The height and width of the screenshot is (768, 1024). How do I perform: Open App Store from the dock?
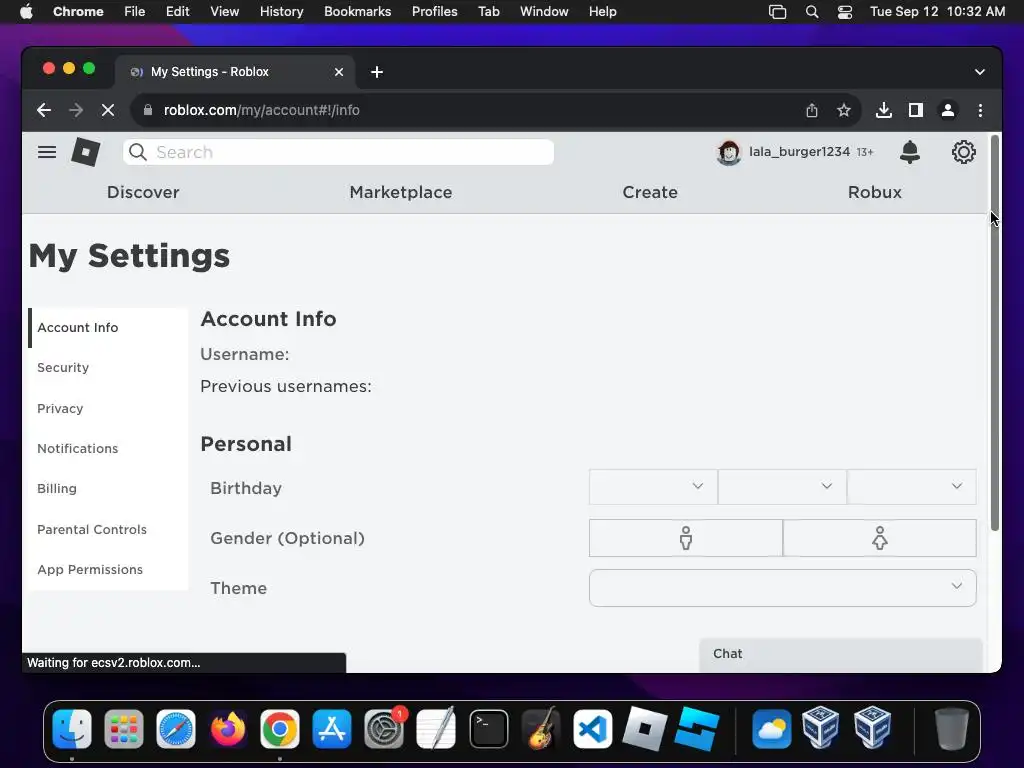point(332,729)
